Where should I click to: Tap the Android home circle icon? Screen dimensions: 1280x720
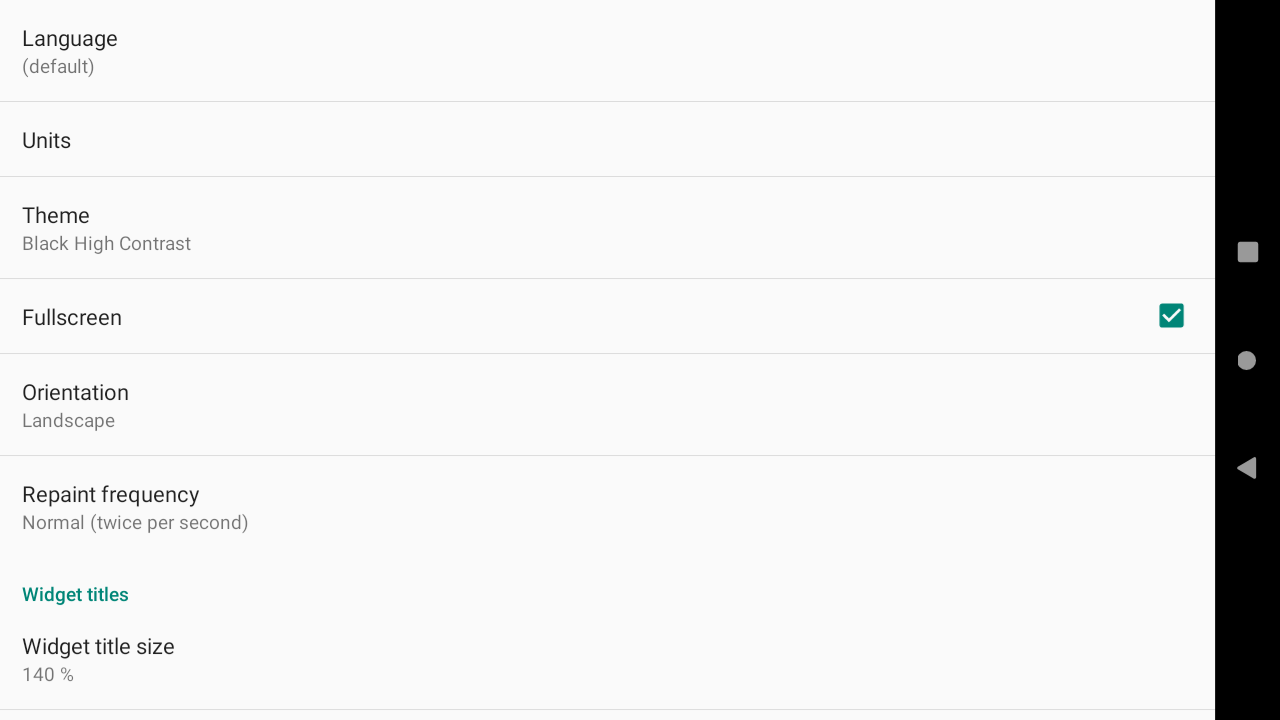pos(1246,360)
